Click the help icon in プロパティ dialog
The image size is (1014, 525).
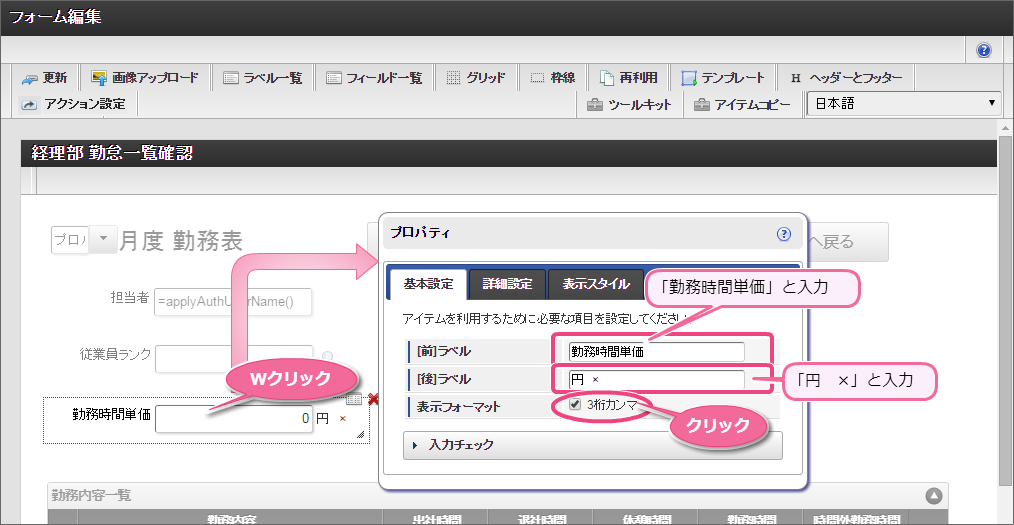click(x=784, y=233)
